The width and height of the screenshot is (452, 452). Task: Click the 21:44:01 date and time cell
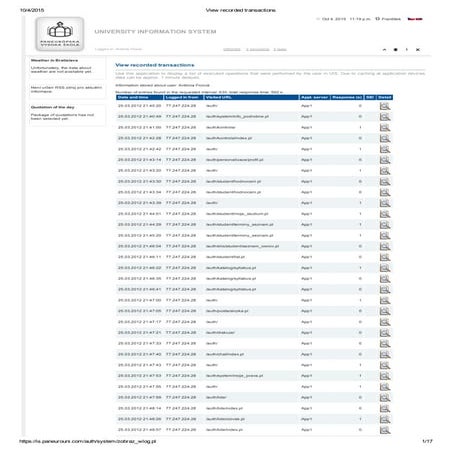coord(139,214)
